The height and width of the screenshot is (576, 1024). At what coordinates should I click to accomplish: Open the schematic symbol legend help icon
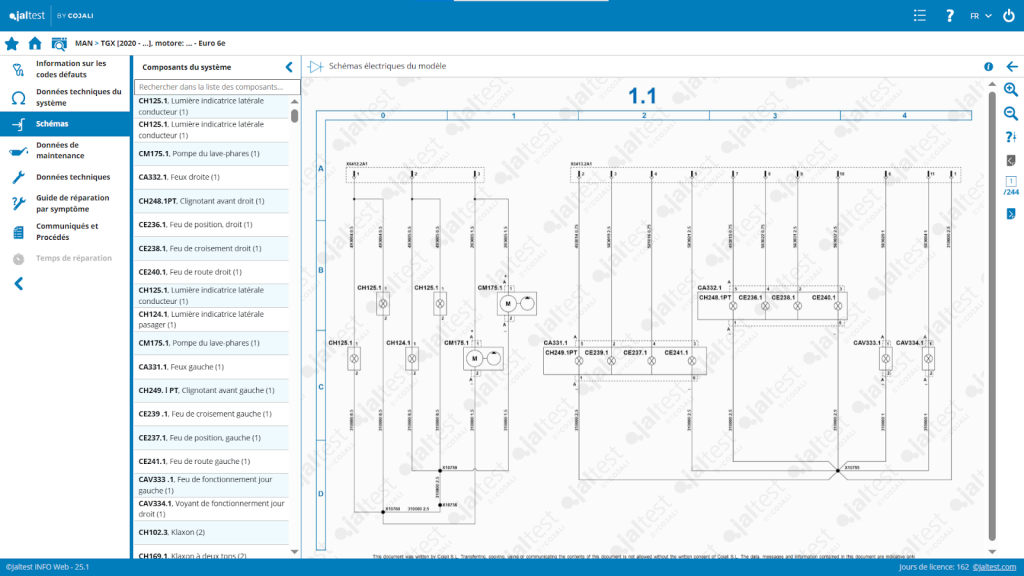[1010, 137]
